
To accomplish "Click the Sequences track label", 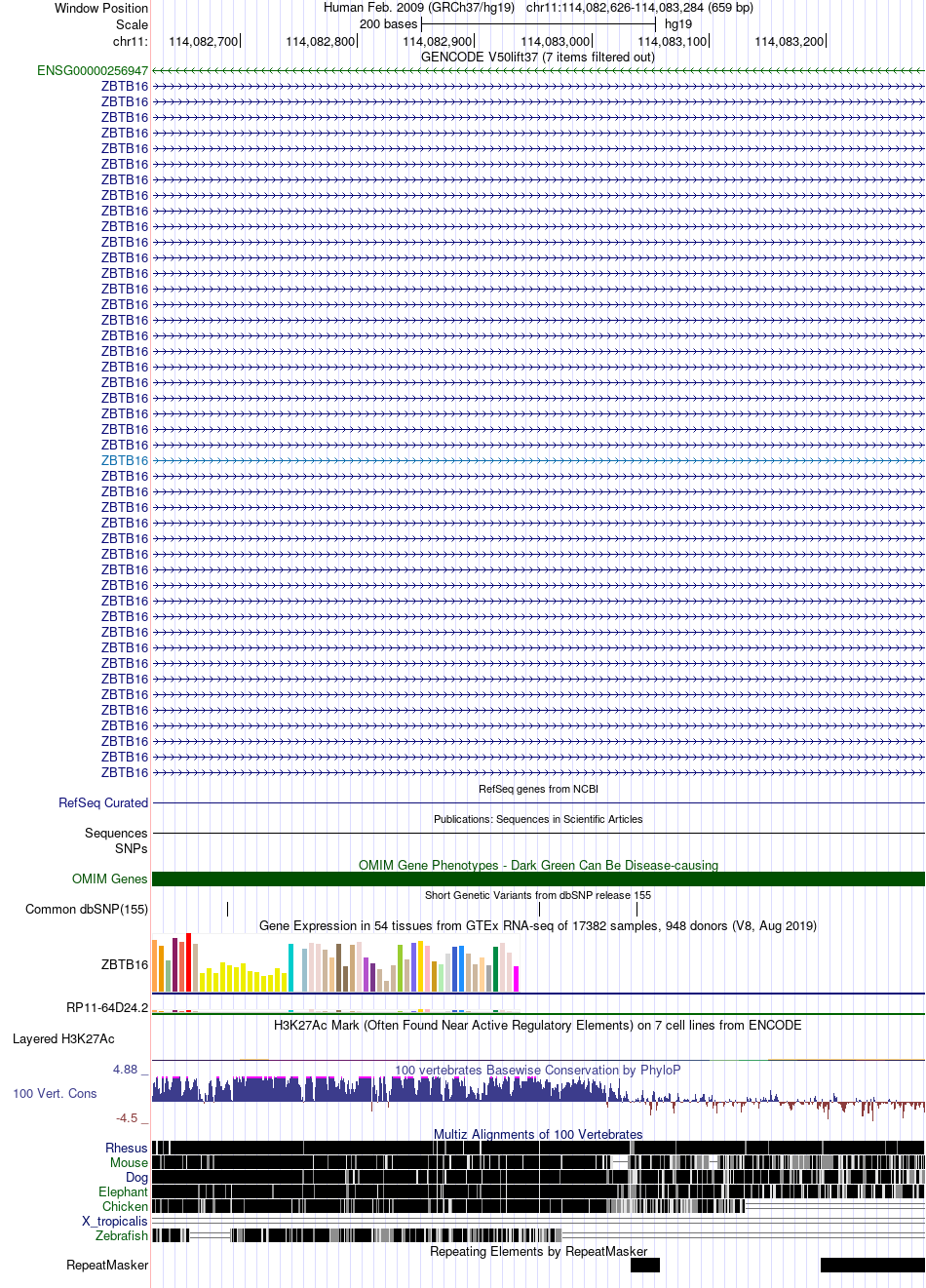I will (x=116, y=833).
